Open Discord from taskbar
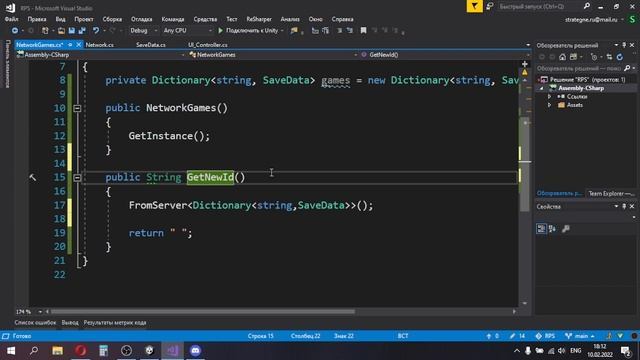The height and width of the screenshot is (360, 640). [196, 351]
